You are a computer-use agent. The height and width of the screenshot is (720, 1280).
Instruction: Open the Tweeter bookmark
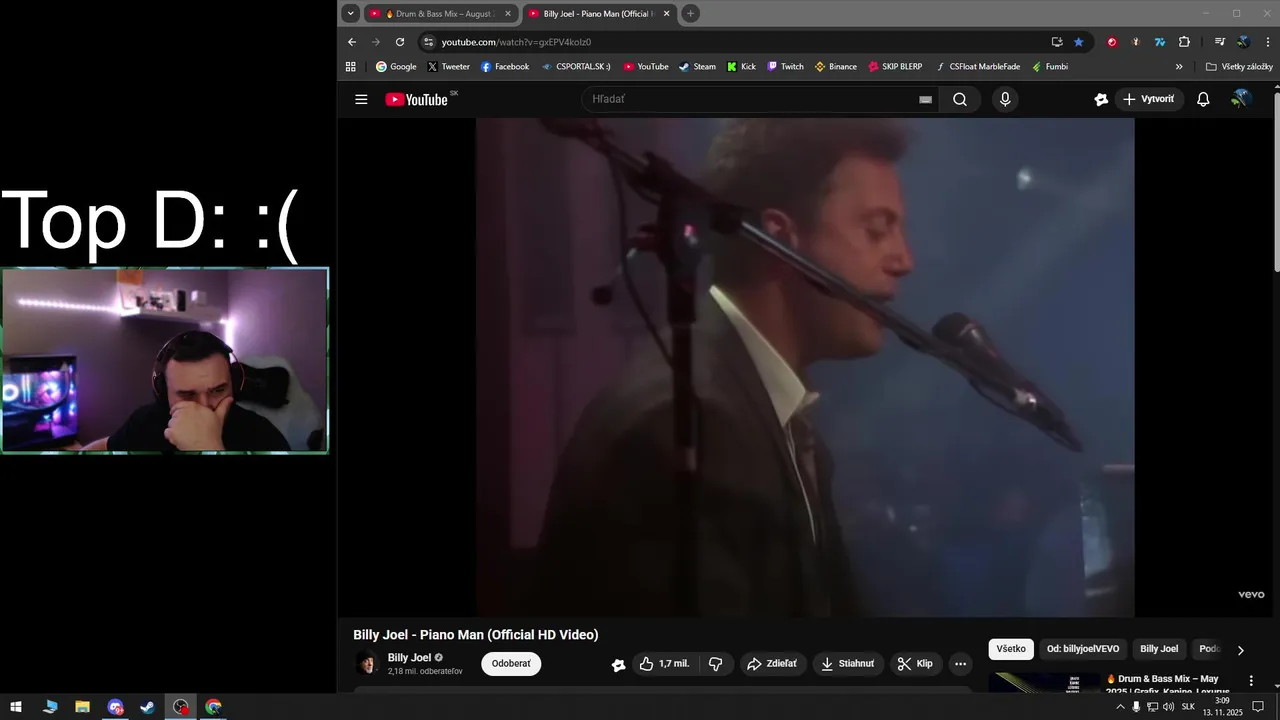point(448,67)
